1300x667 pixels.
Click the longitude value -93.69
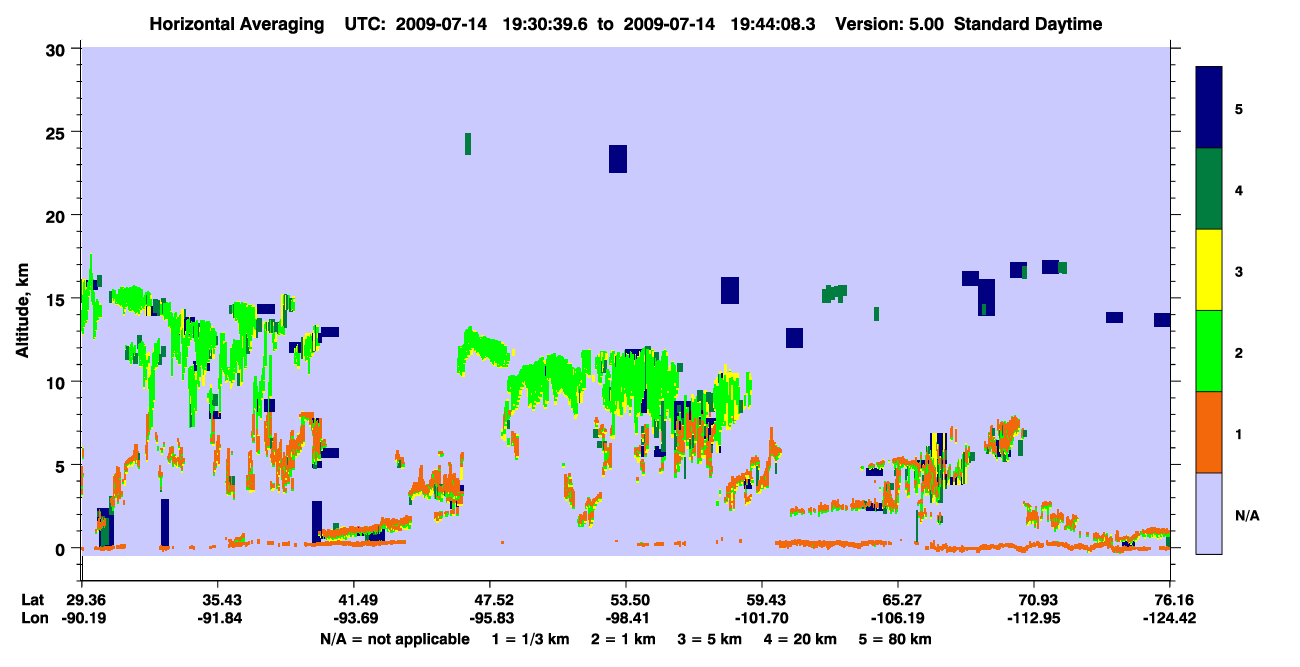tap(354, 618)
